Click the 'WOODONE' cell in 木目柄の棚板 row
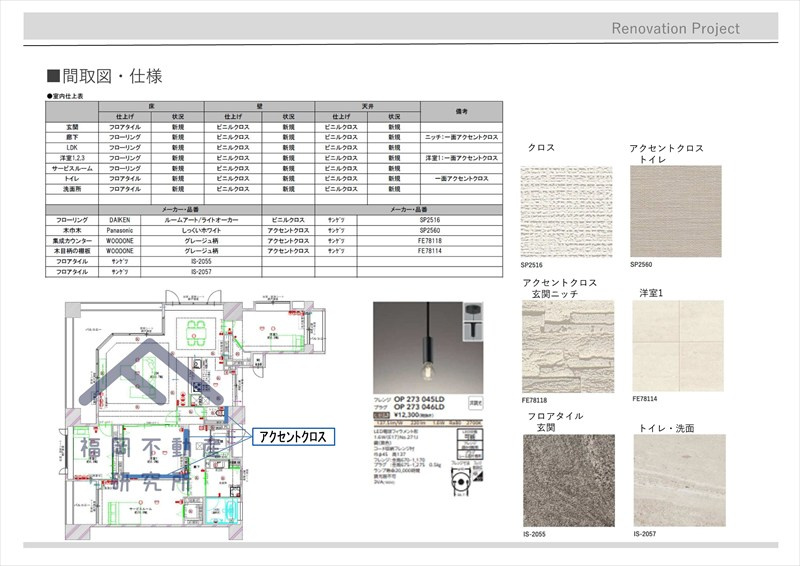The image size is (800, 566). tap(119, 251)
